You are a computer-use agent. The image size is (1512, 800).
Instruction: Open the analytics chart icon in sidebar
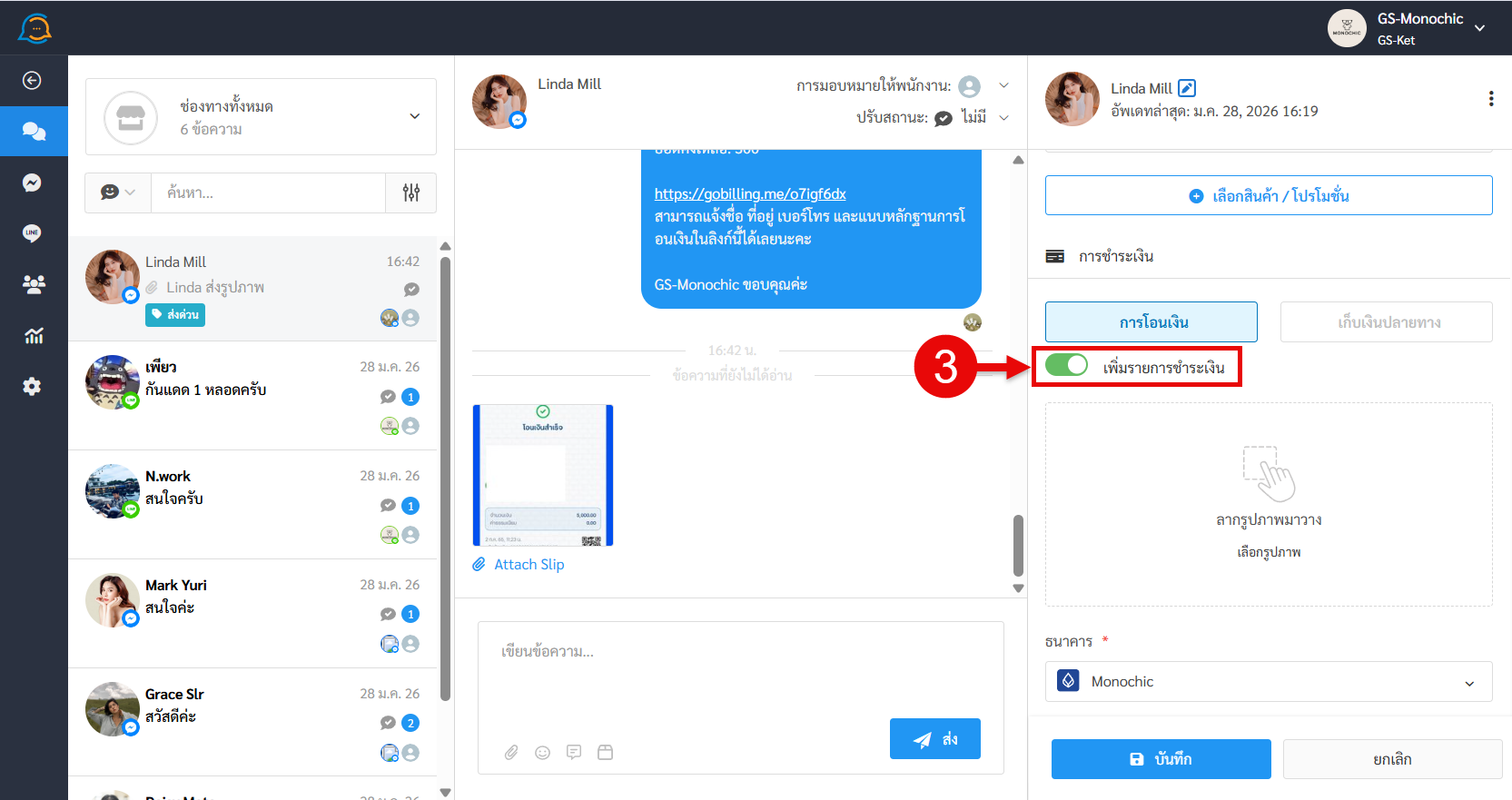pyautogui.click(x=34, y=336)
